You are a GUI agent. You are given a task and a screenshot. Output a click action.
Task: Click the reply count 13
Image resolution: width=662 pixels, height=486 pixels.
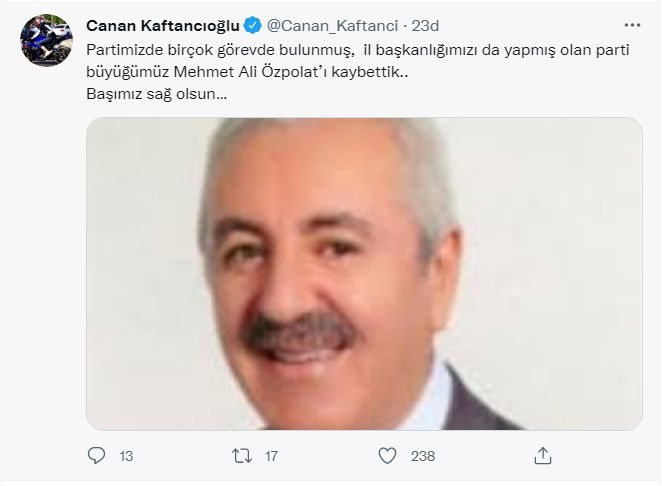tap(126, 456)
